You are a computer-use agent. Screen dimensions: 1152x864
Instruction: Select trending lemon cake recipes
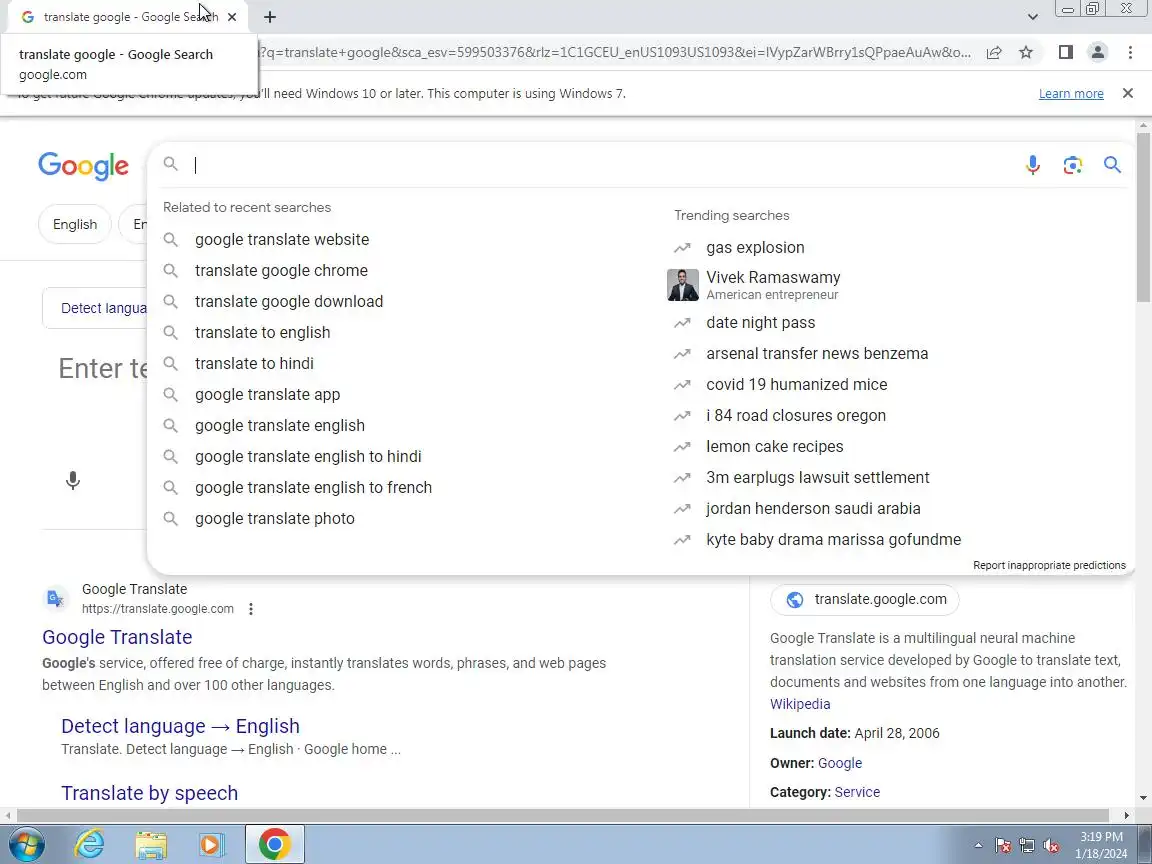pos(774,446)
